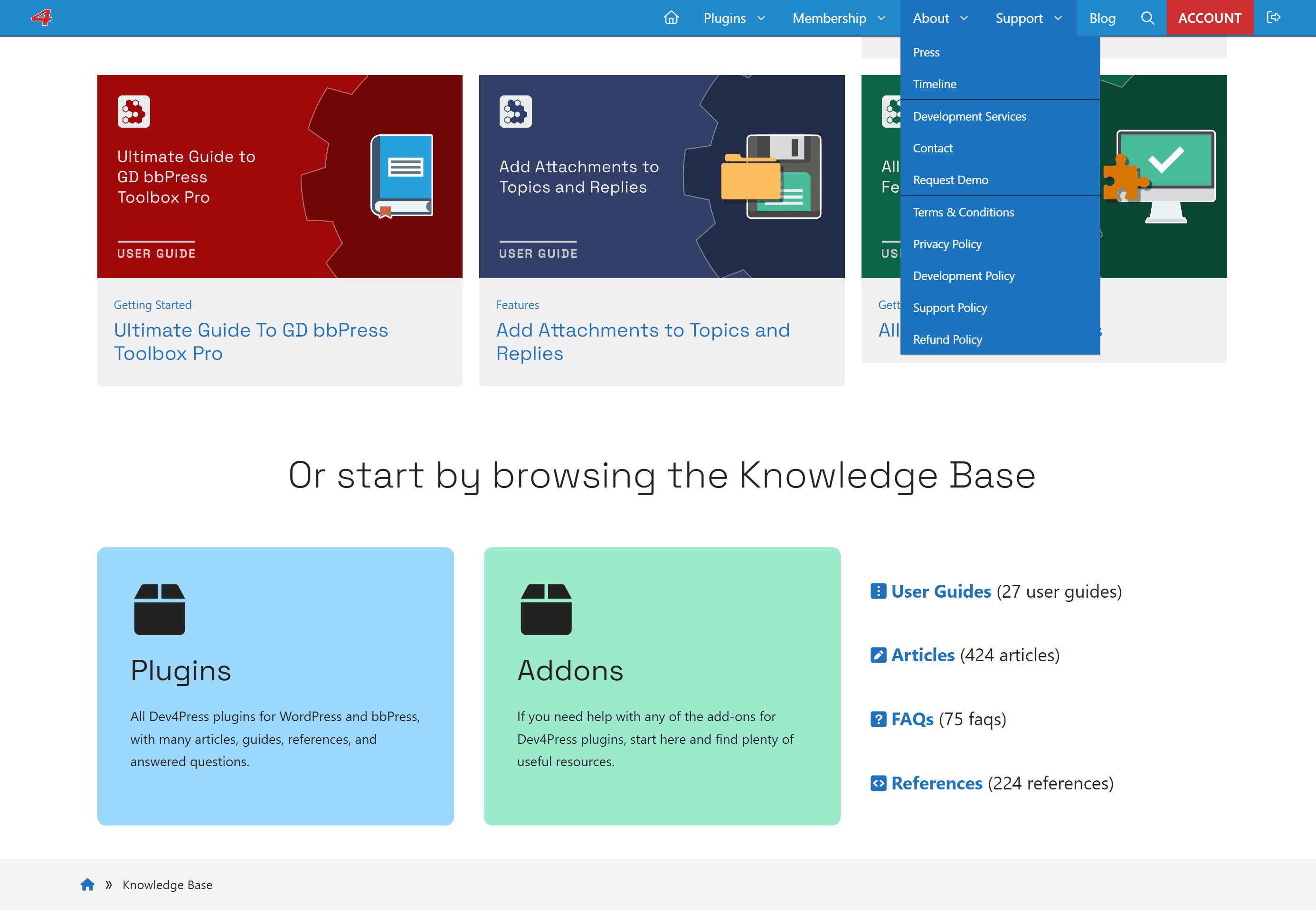
Task: Open the References link
Action: coord(937,783)
